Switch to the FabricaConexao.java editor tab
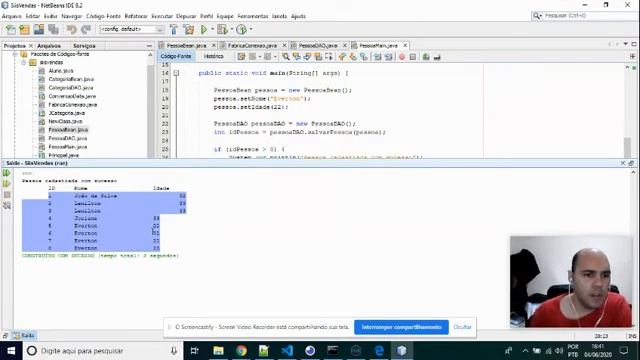The image size is (640, 360). [x=252, y=46]
